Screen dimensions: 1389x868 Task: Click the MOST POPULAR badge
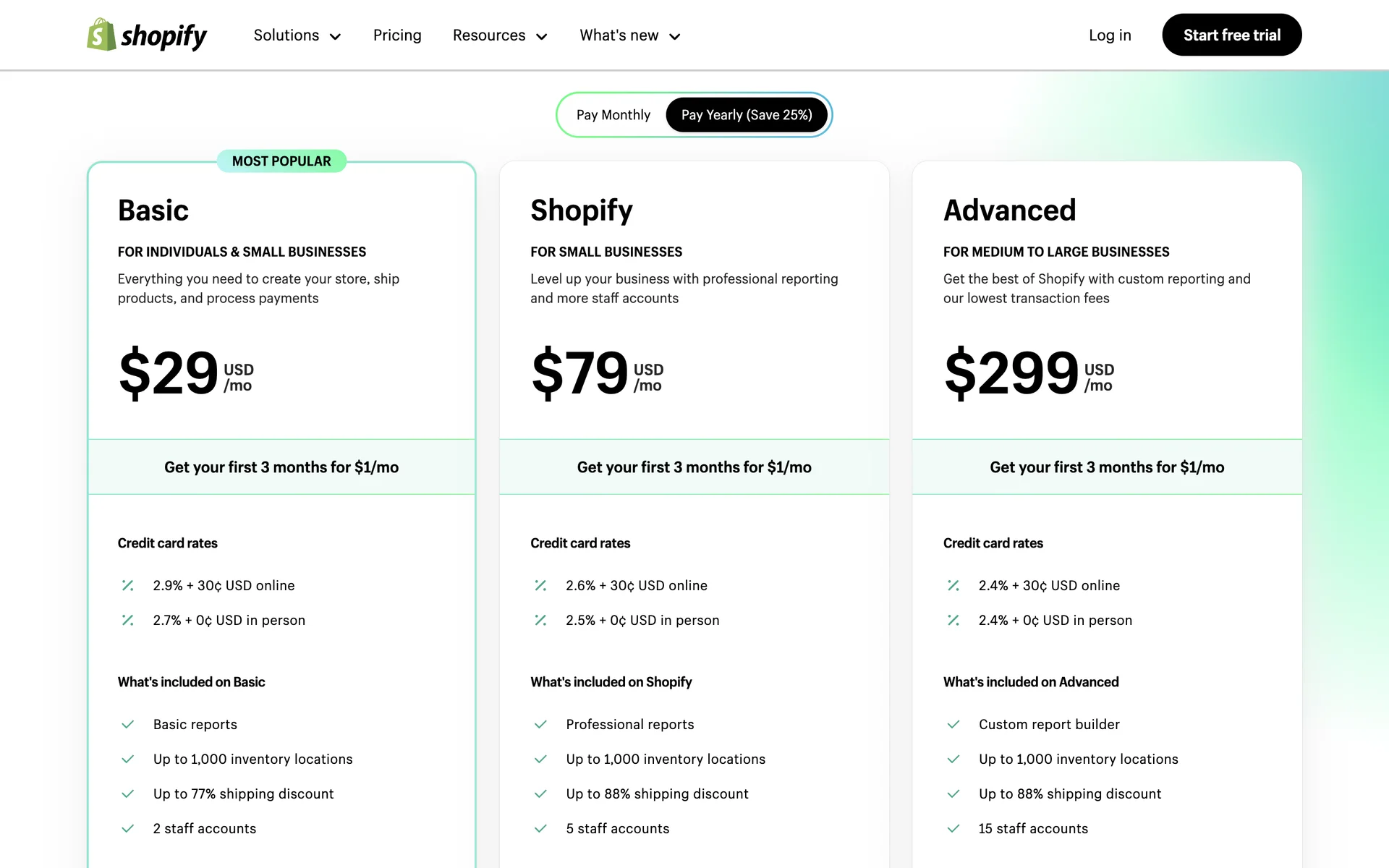point(281,161)
